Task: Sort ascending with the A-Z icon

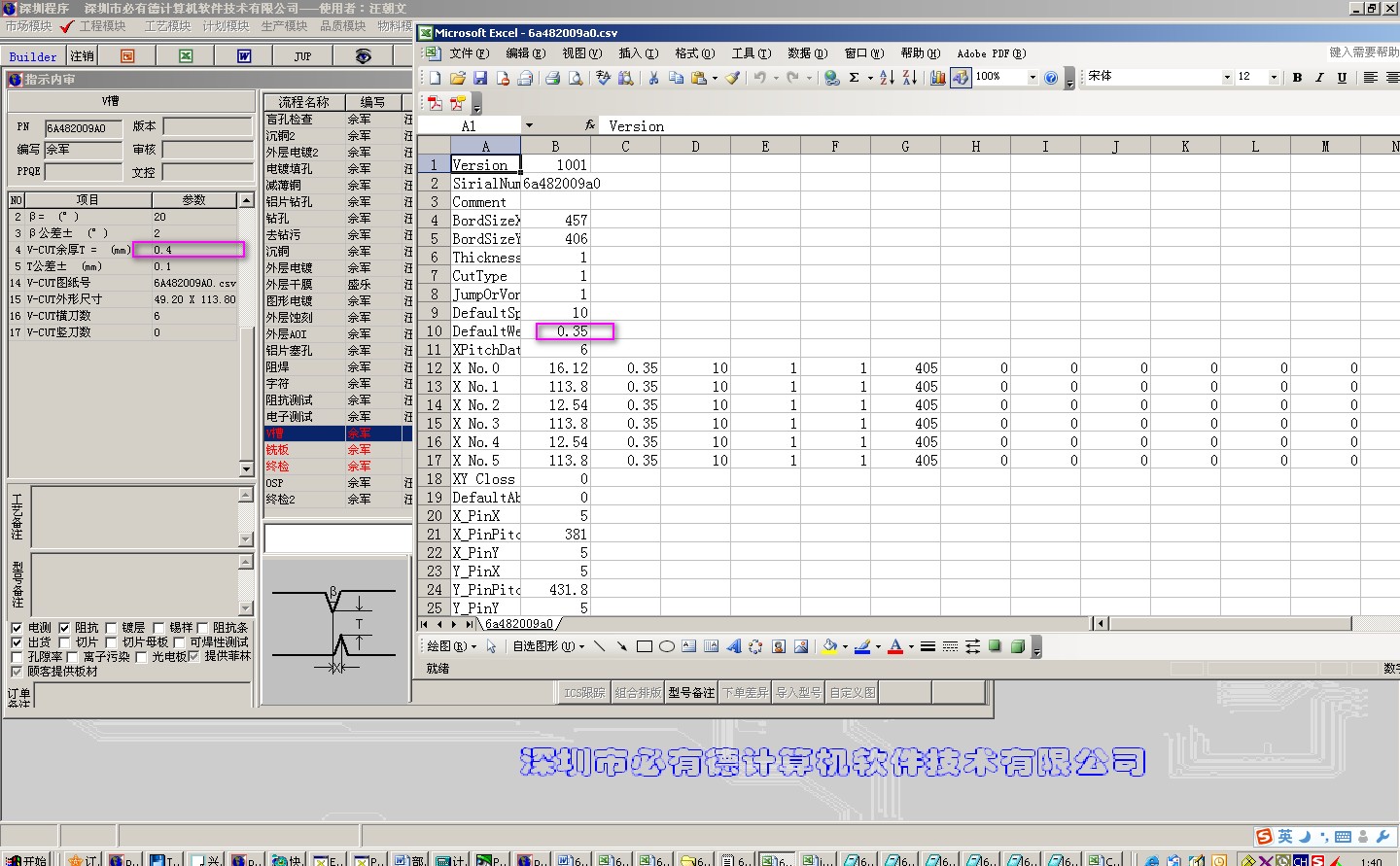Action: (887, 78)
